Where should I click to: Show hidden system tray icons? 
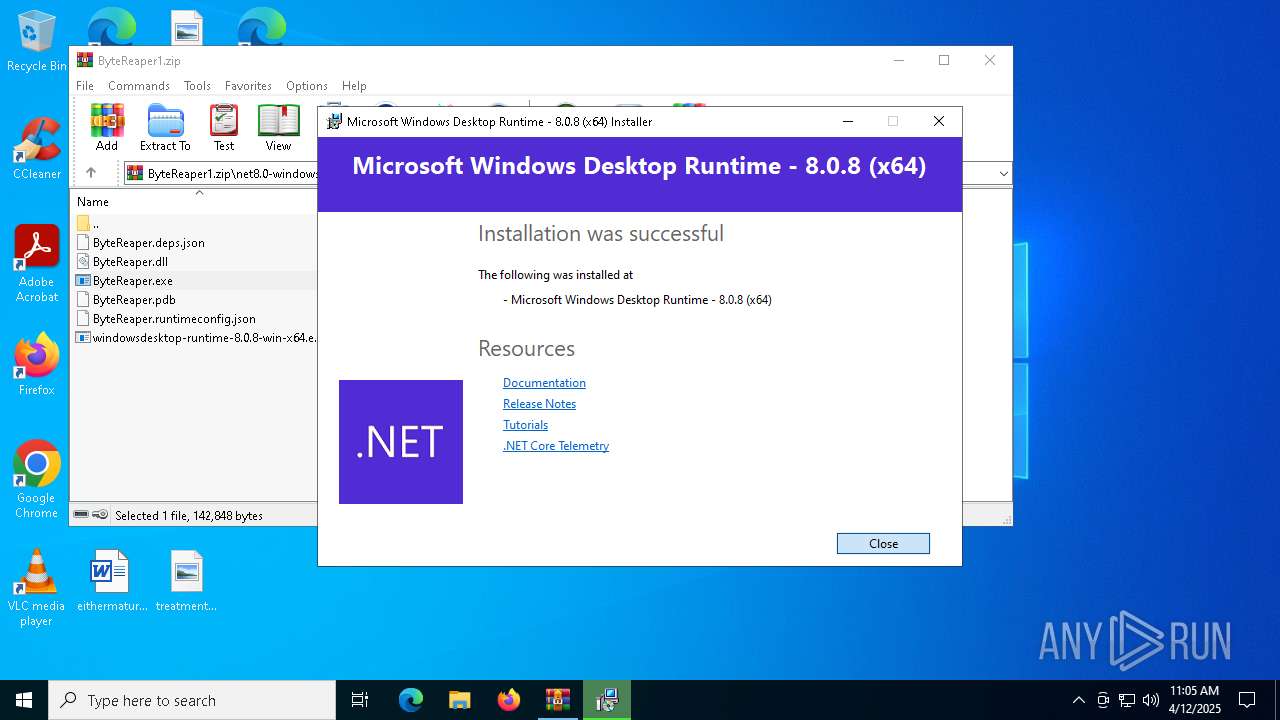[1078, 700]
